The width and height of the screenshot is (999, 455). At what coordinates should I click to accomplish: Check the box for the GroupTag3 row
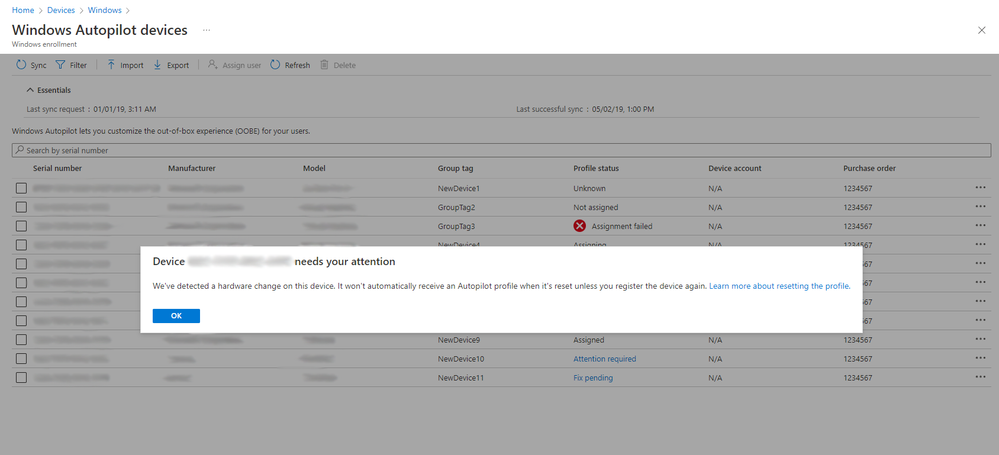[x=22, y=226]
